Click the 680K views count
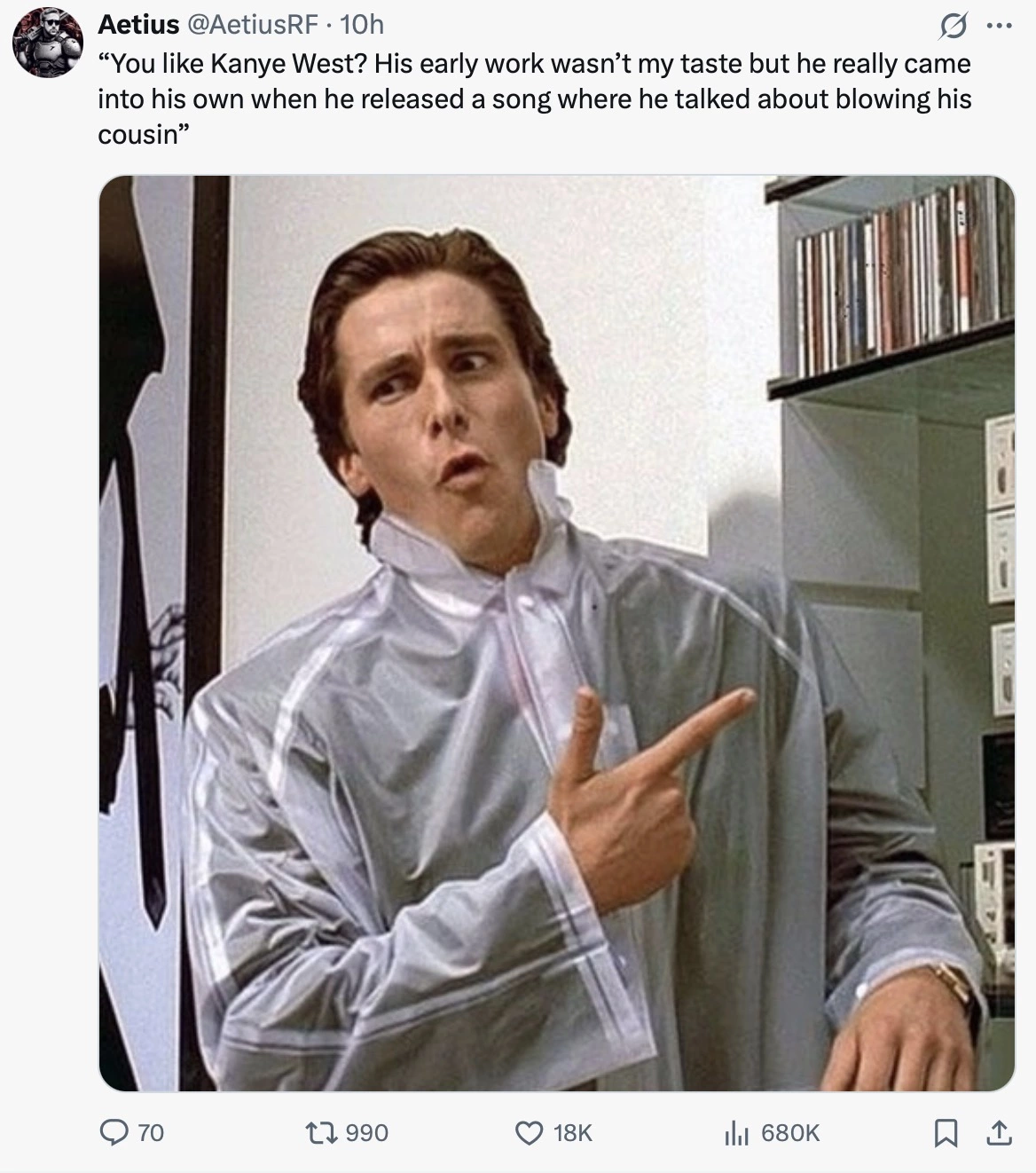Screen dimensions: 1036x1173 pos(790,1133)
